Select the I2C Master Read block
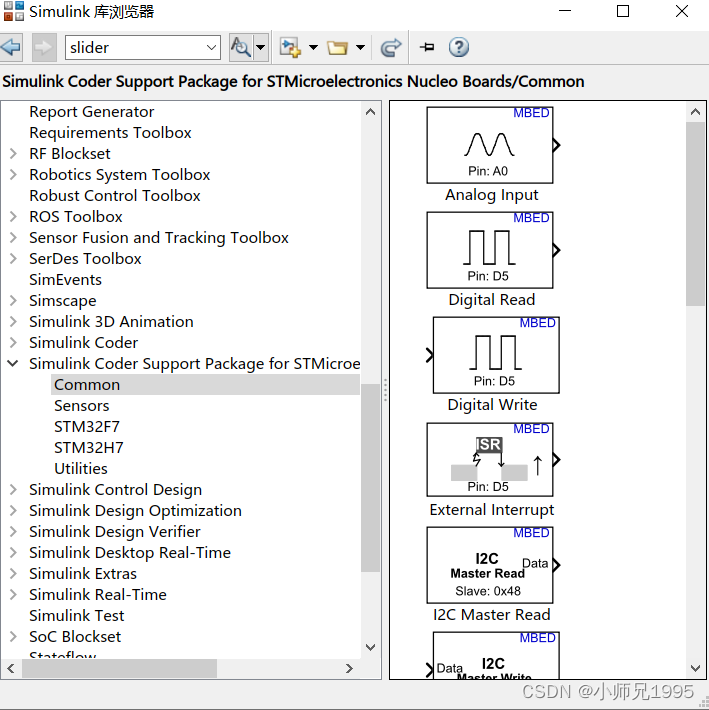709x710 pixels. (x=490, y=565)
